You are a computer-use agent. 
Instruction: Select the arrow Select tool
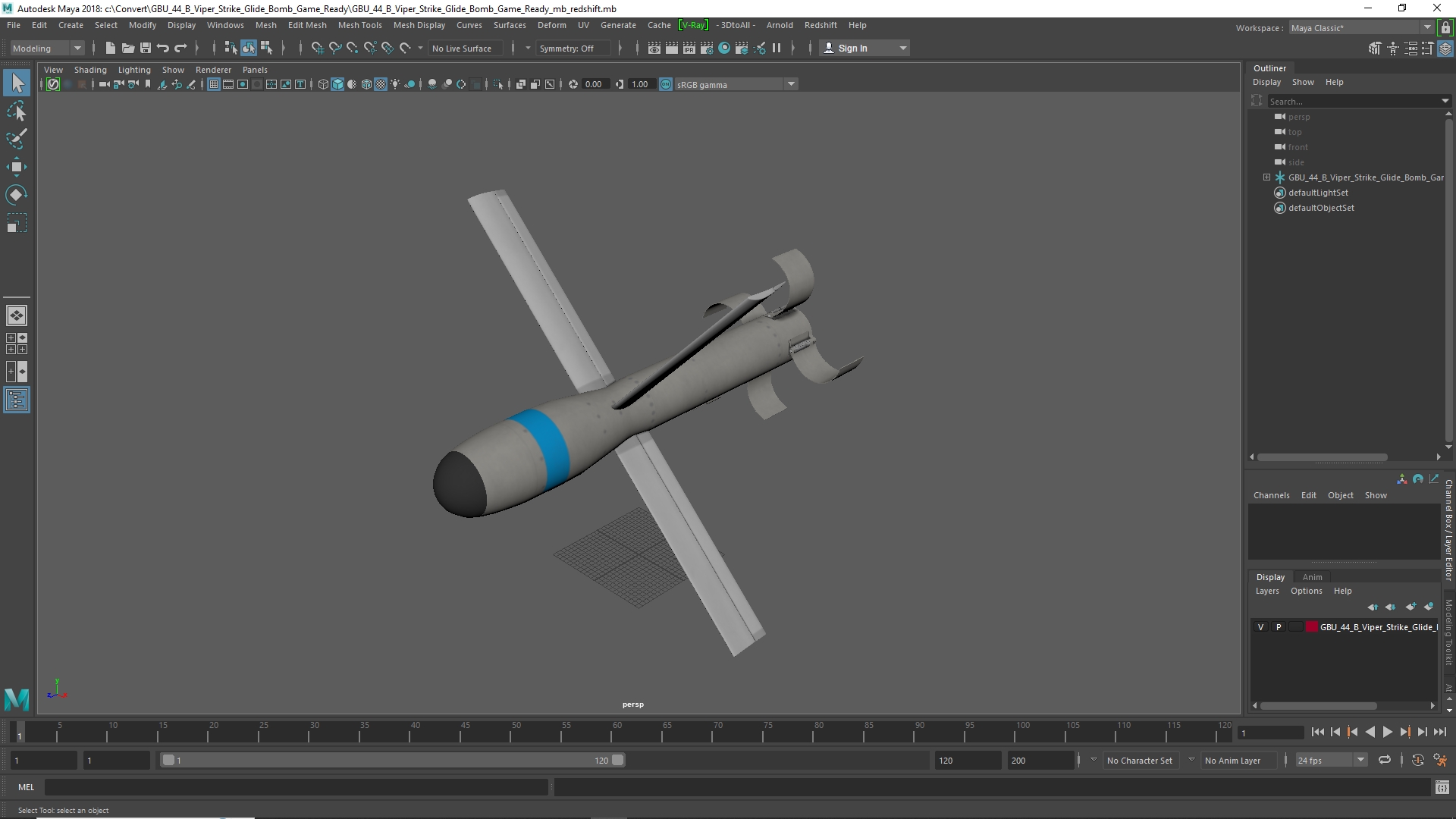coord(17,83)
